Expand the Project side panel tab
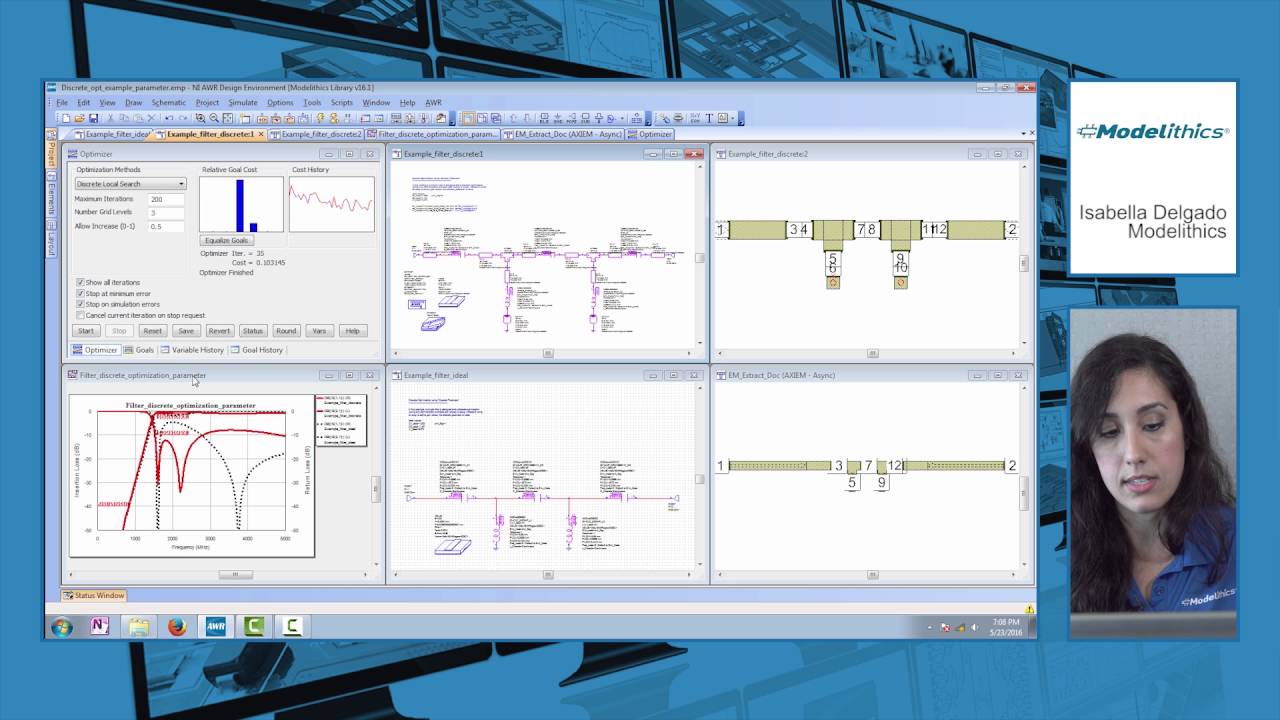Image resolution: width=1280 pixels, height=720 pixels. click(x=51, y=148)
